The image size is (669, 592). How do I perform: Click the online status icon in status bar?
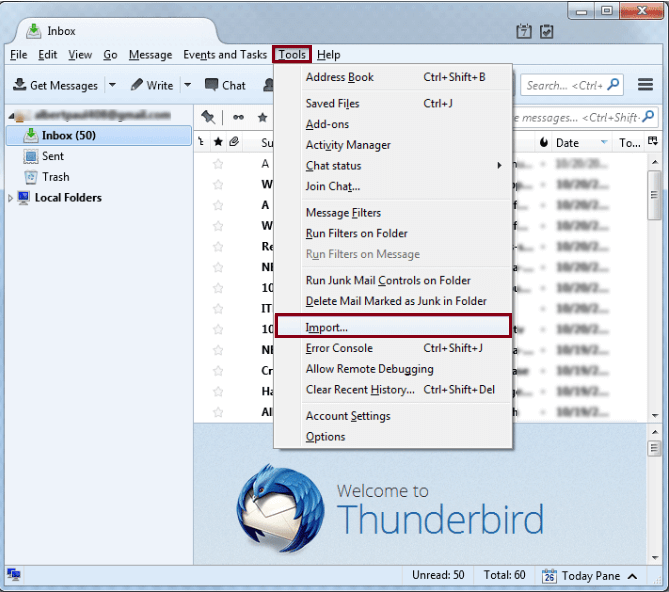tap(14, 575)
